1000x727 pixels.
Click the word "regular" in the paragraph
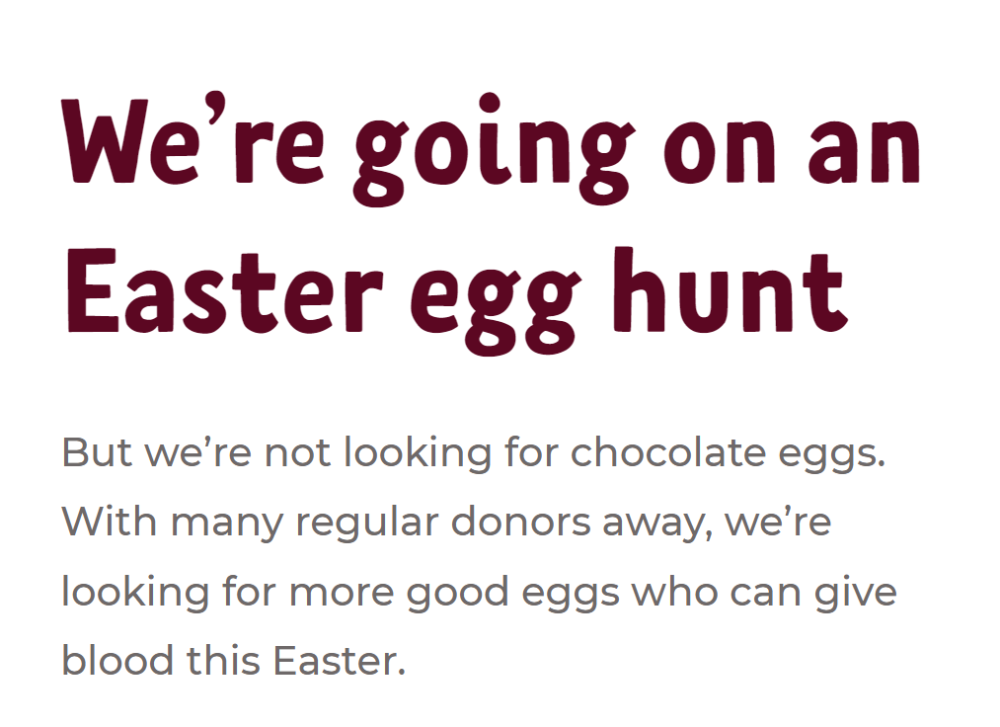pos(367,524)
